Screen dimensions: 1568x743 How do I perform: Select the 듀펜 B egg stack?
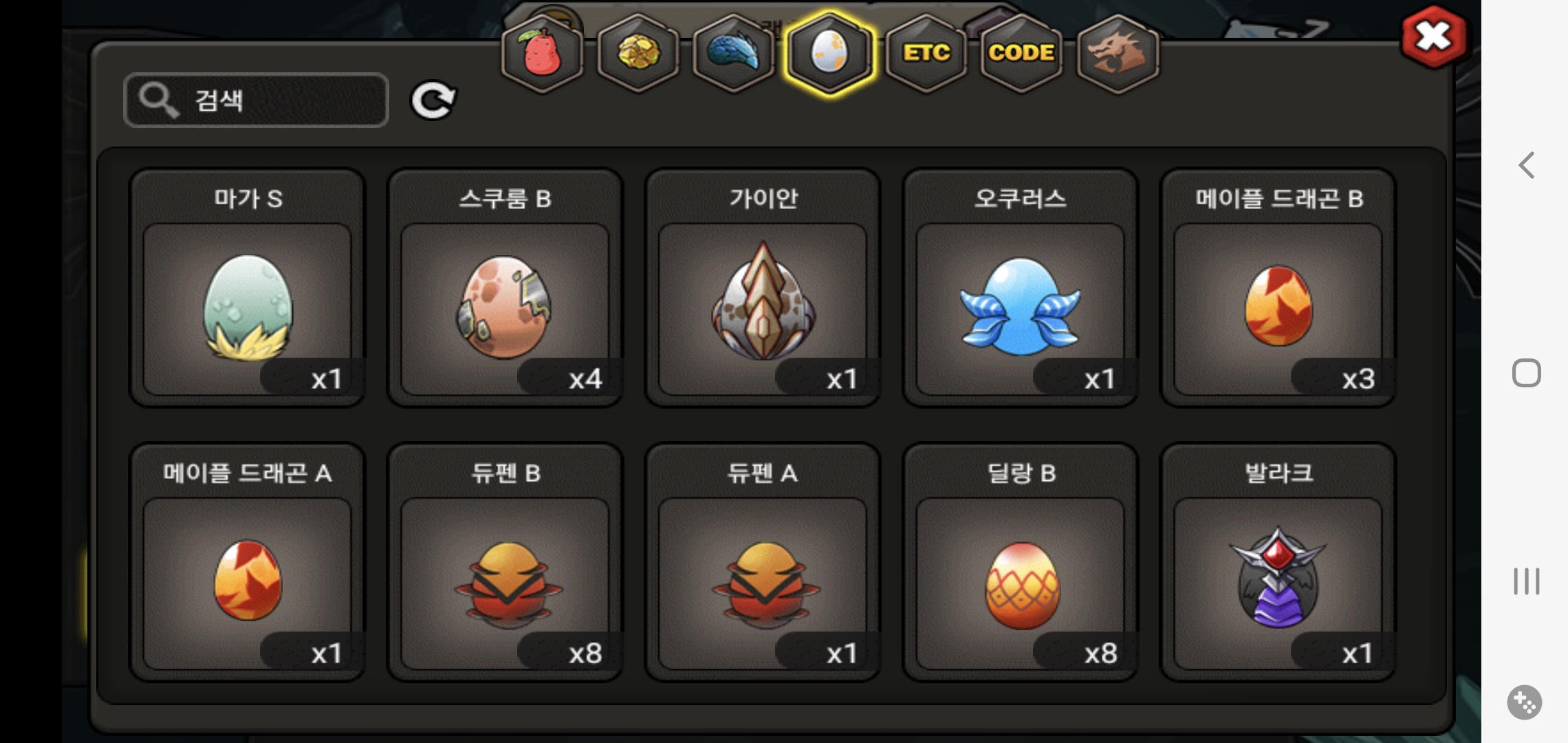point(505,563)
